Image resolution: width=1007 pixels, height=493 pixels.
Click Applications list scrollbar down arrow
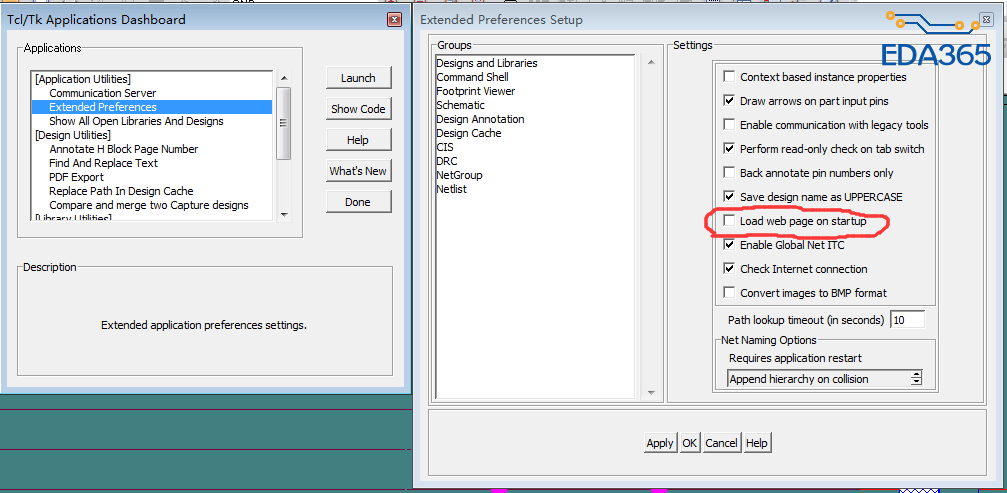pos(284,214)
